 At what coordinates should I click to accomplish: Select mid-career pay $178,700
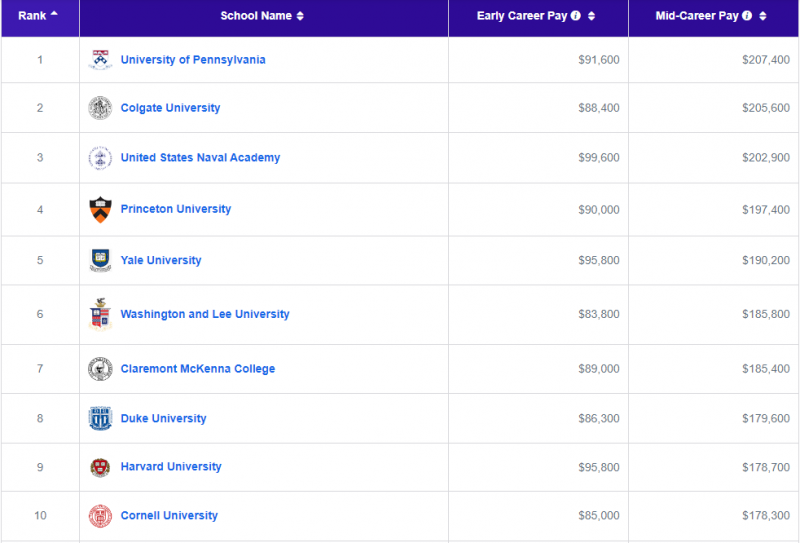pyautogui.click(x=766, y=467)
